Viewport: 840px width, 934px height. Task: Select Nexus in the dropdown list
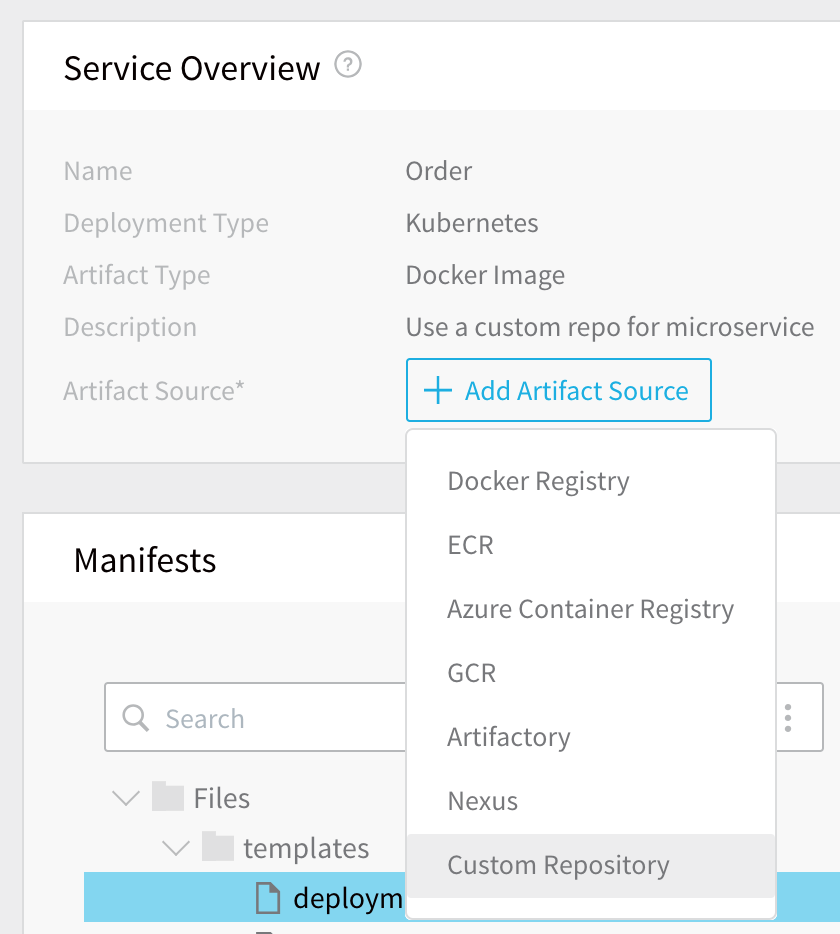click(x=591, y=801)
